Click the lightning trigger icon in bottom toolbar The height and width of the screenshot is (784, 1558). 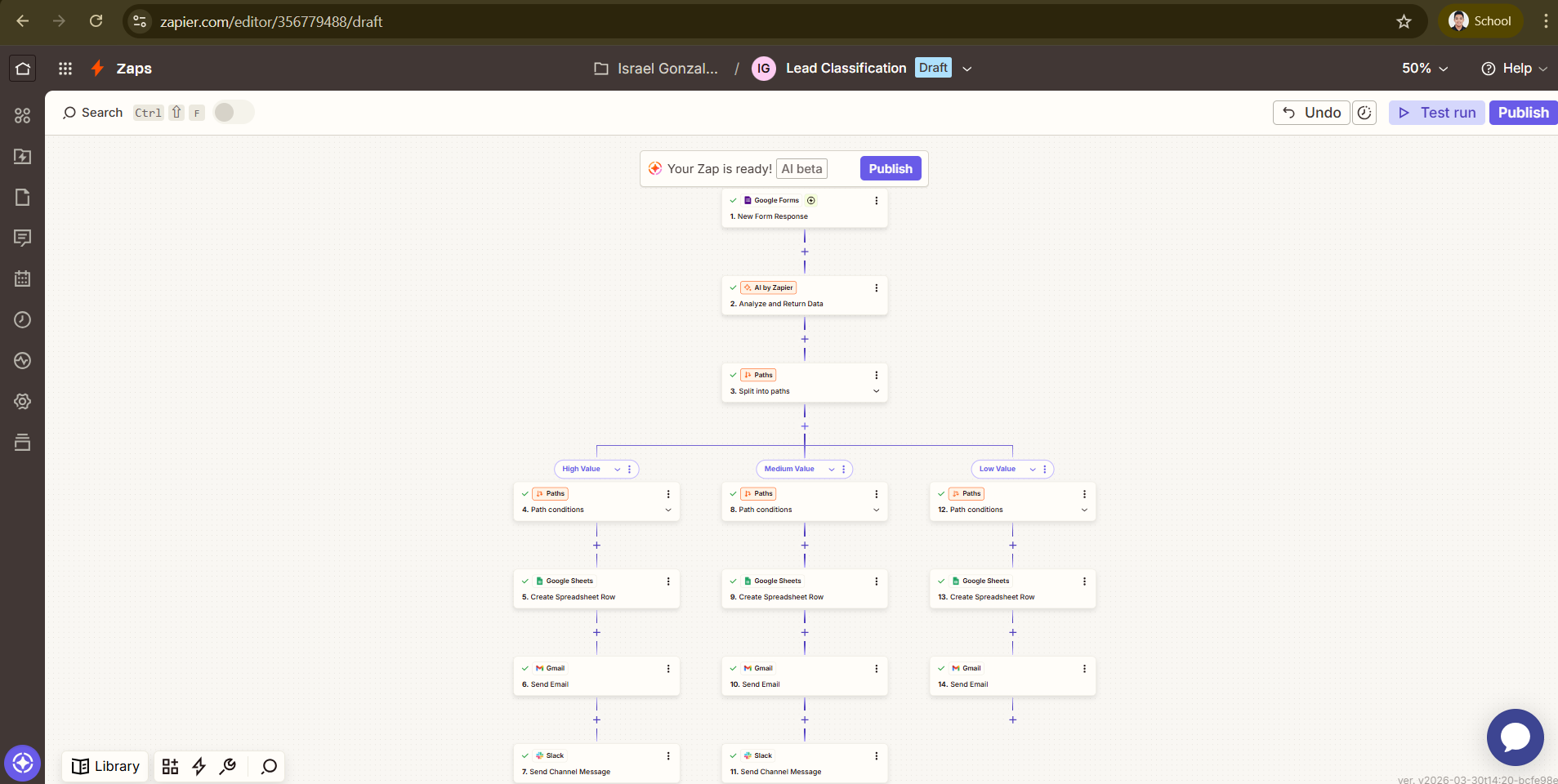[x=199, y=766]
